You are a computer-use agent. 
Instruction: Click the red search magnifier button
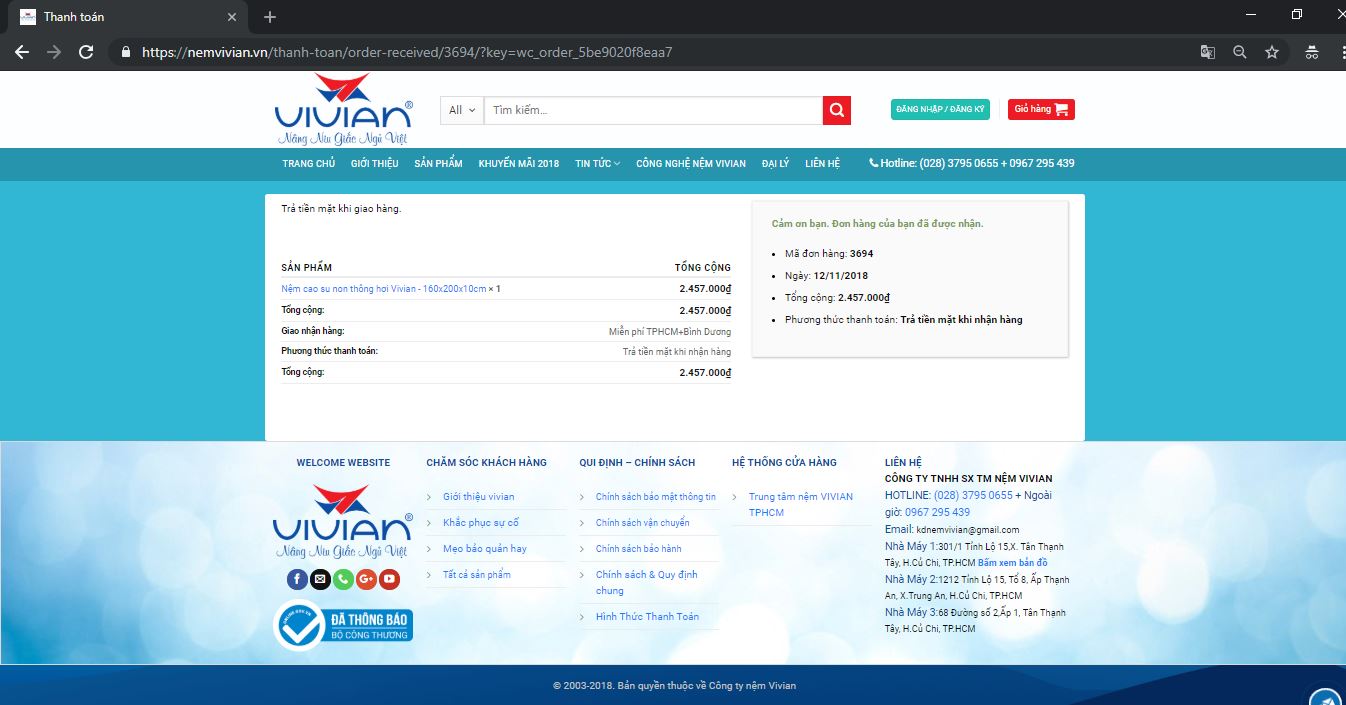[x=837, y=110]
